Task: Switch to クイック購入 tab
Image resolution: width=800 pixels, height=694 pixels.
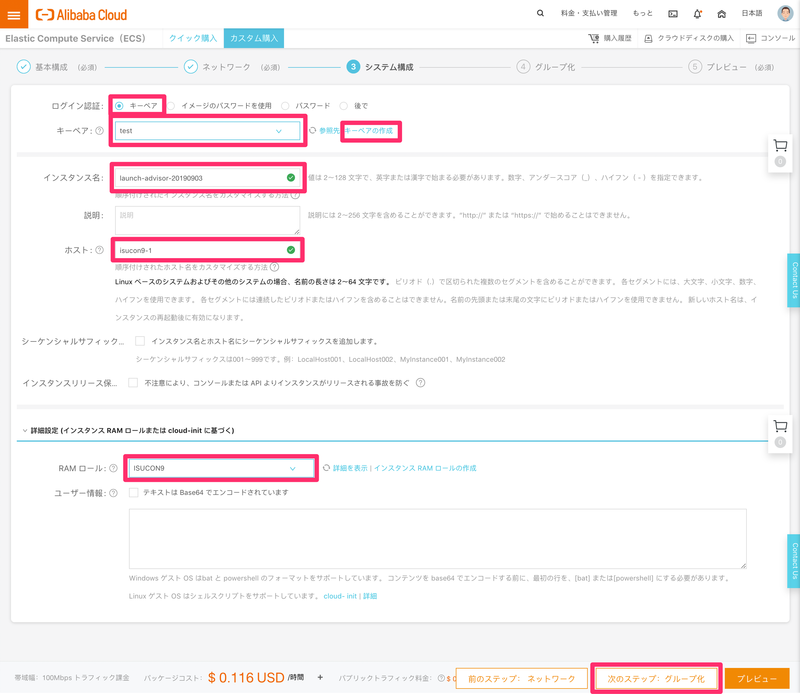Action: point(193,38)
